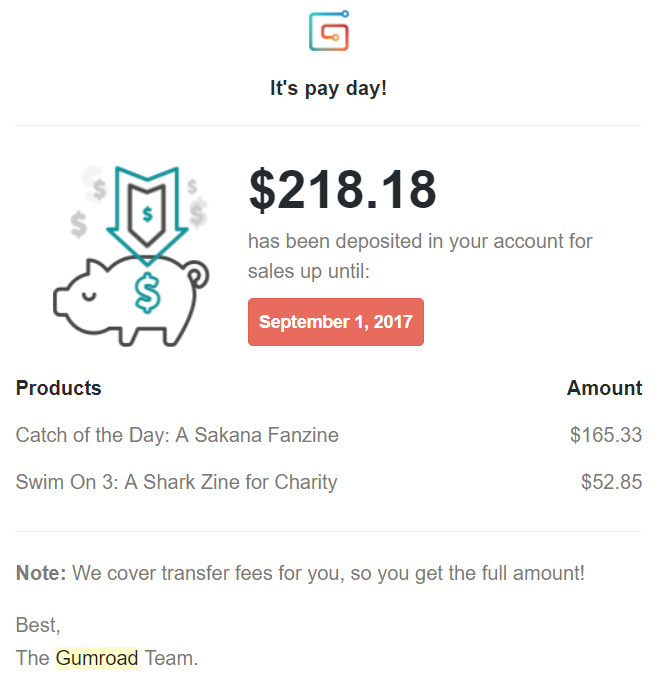Open Swim On 3: A Shark Zine for Charity
This screenshot has width=664, height=681.
pos(176,482)
